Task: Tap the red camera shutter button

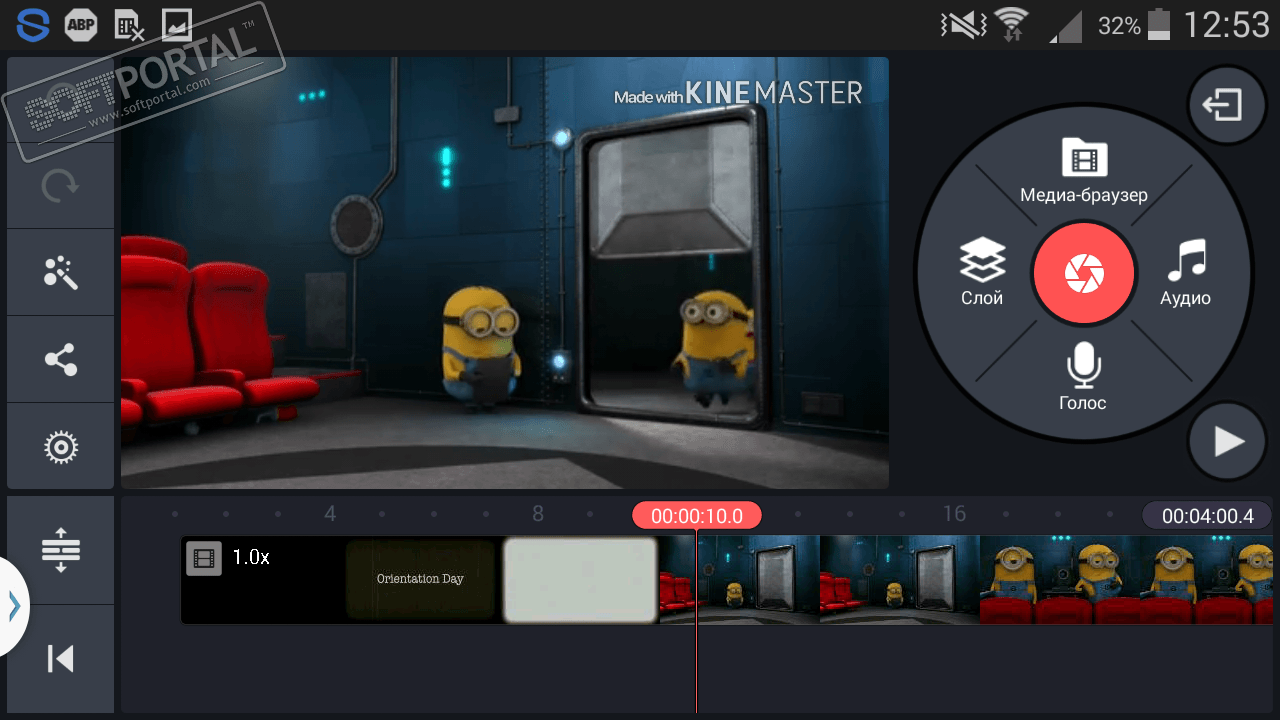Action: pos(1083,273)
